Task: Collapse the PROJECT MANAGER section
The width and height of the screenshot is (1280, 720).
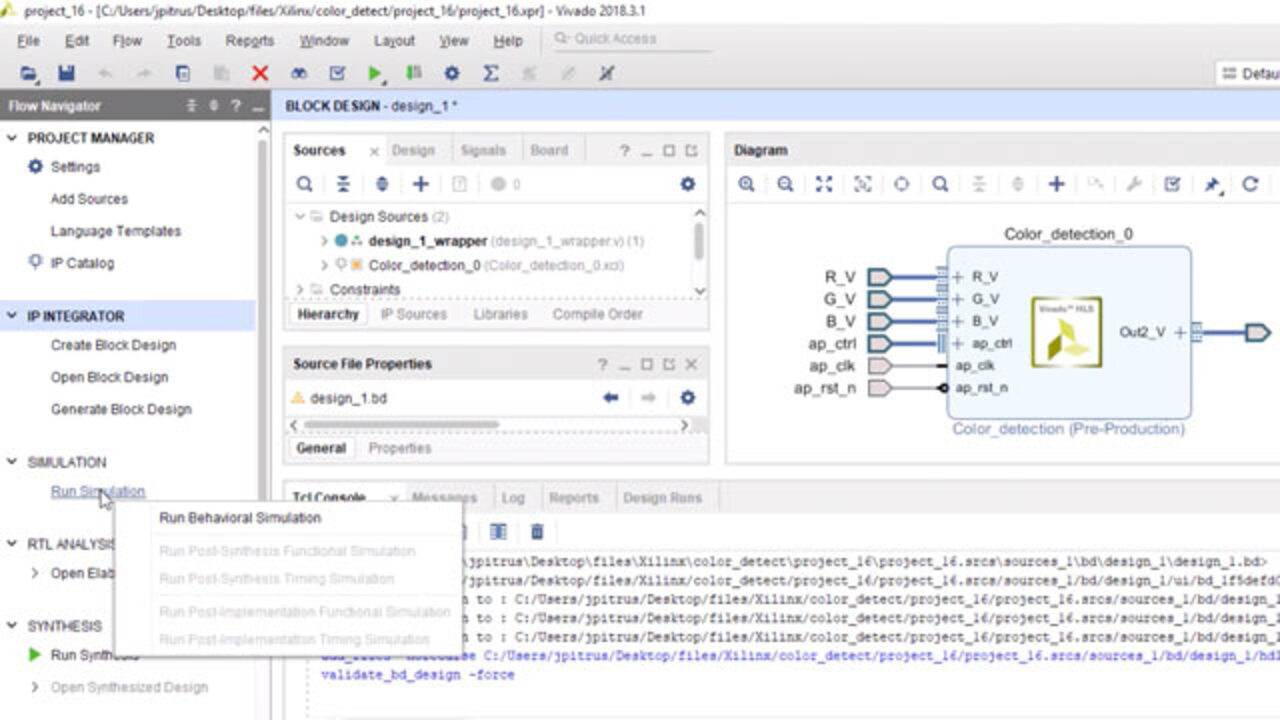Action: coord(13,138)
